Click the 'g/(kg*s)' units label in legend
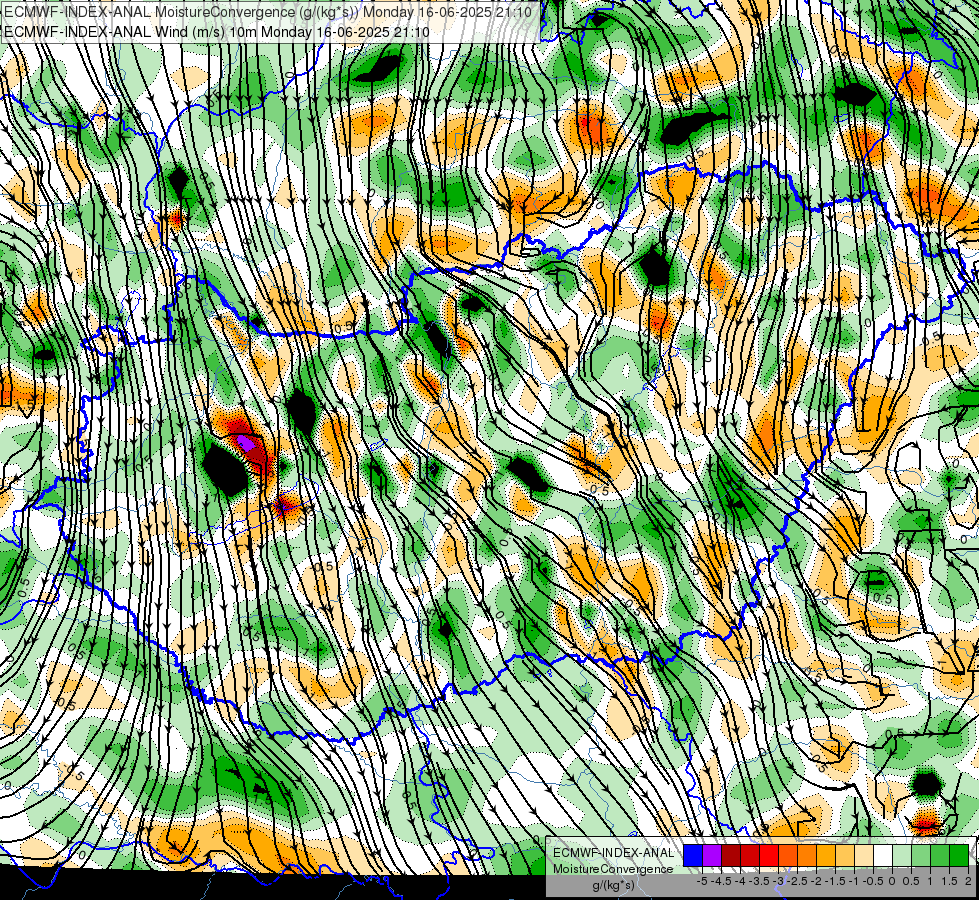Viewport: 979px width, 900px height. [x=614, y=886]
